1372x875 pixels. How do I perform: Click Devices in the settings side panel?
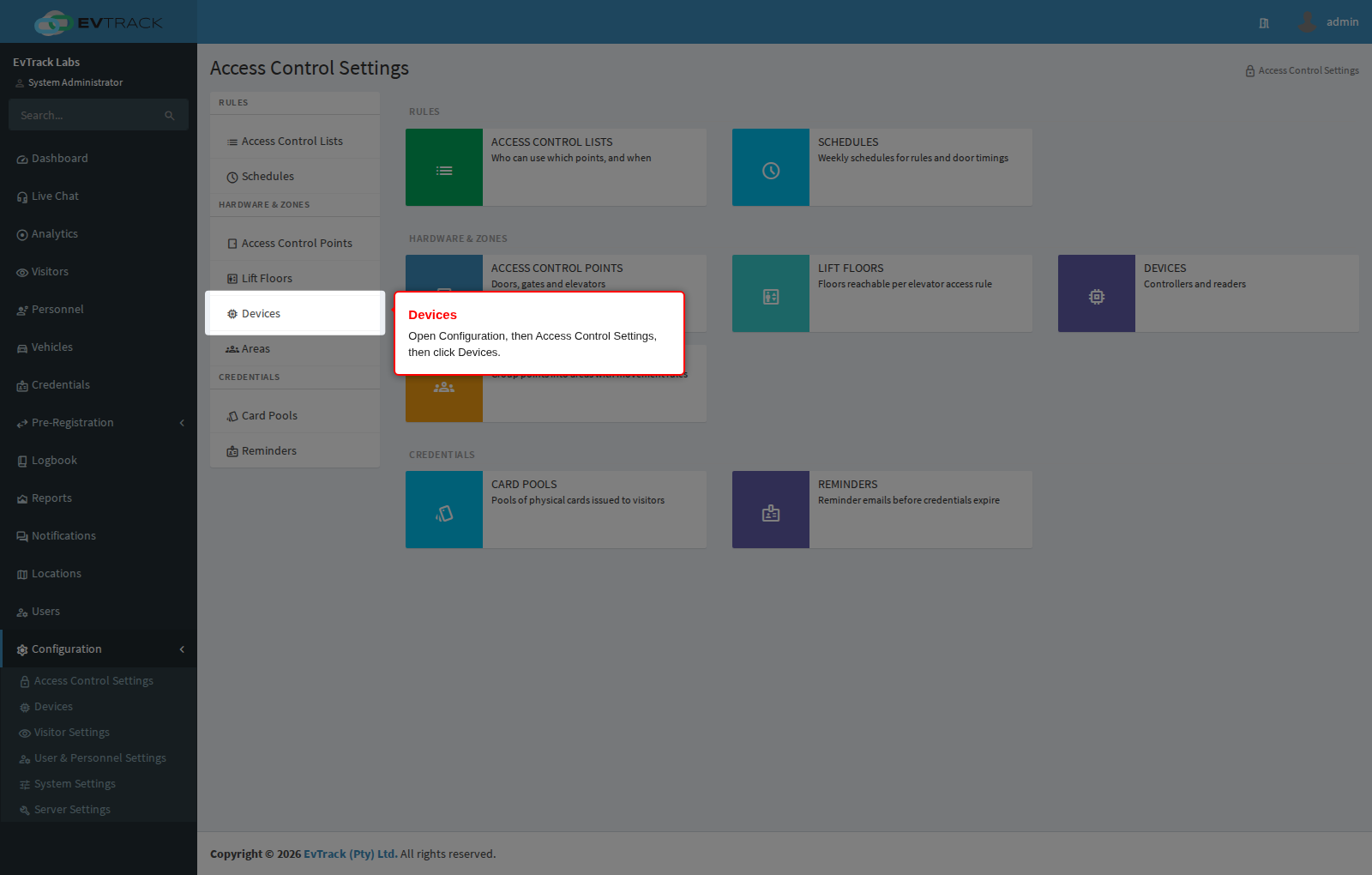[295, 314]
